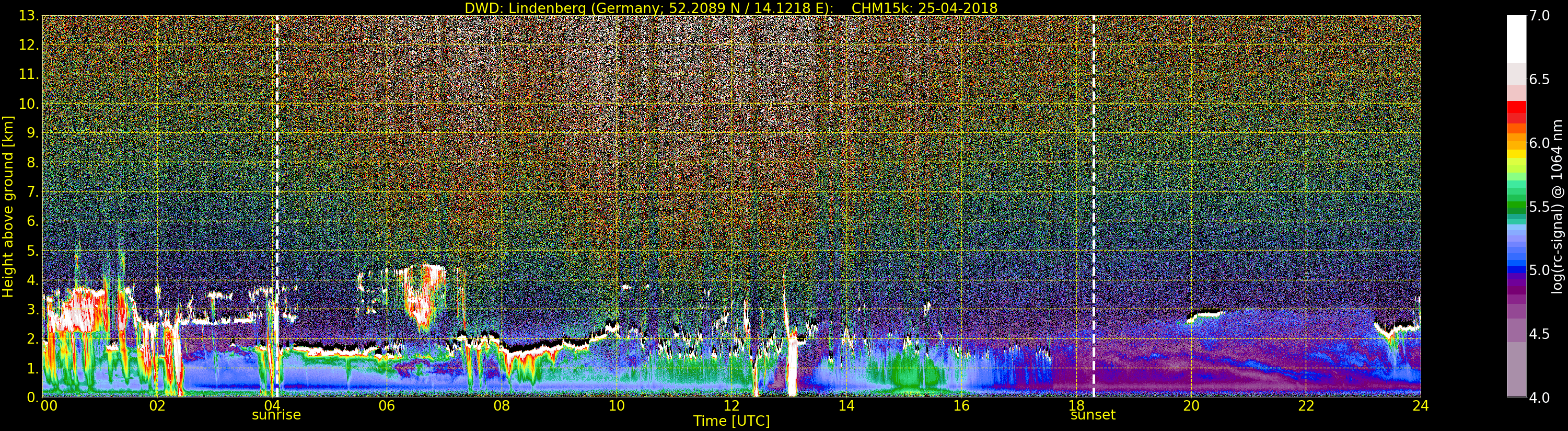Click time-axis tick label '02'
1568x431 pixels.
157,405
